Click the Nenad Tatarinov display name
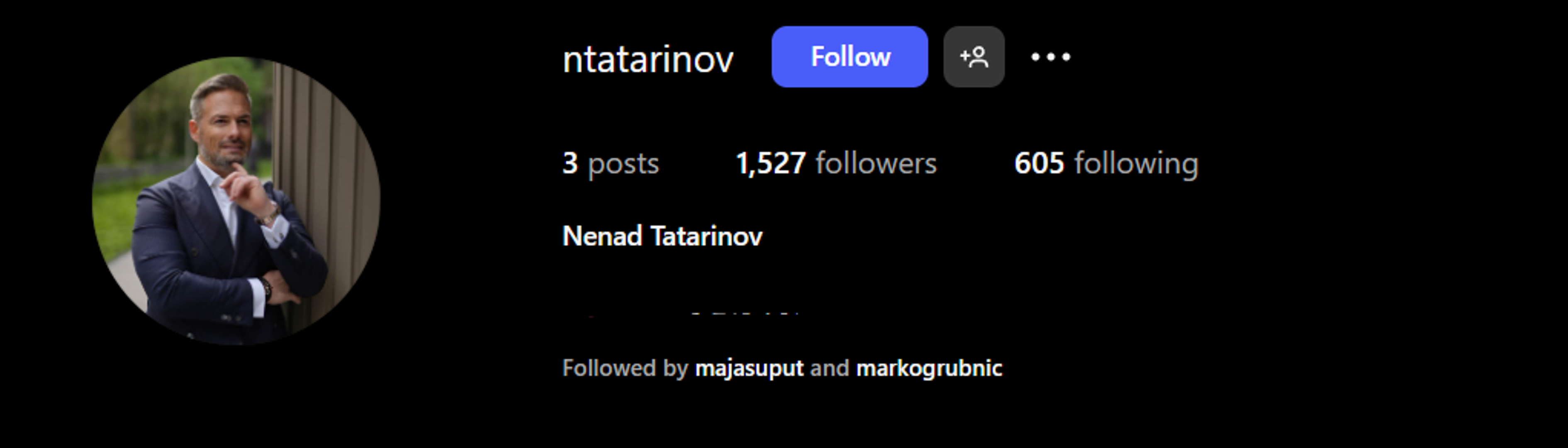The width and height of the screenshot is (1568, 448). [x=662, y=236]
